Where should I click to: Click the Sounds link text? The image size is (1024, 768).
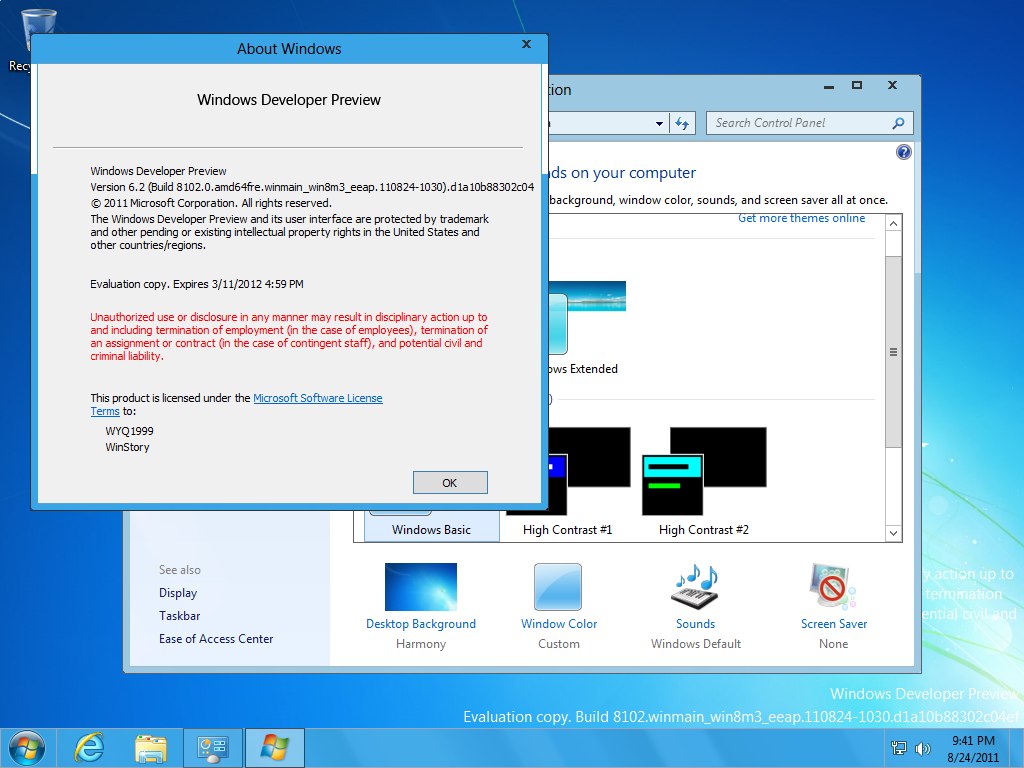tap(696, 624)
